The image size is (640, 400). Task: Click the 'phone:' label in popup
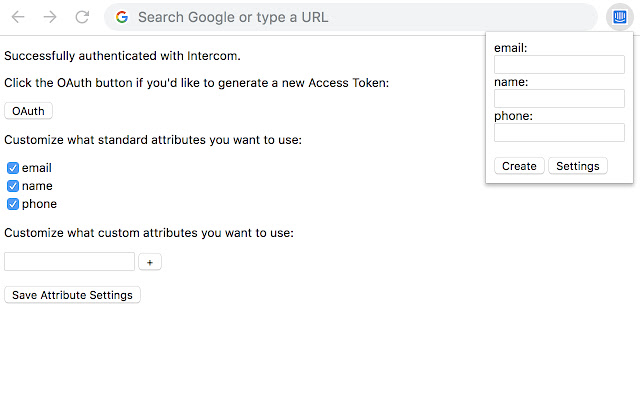513,116
